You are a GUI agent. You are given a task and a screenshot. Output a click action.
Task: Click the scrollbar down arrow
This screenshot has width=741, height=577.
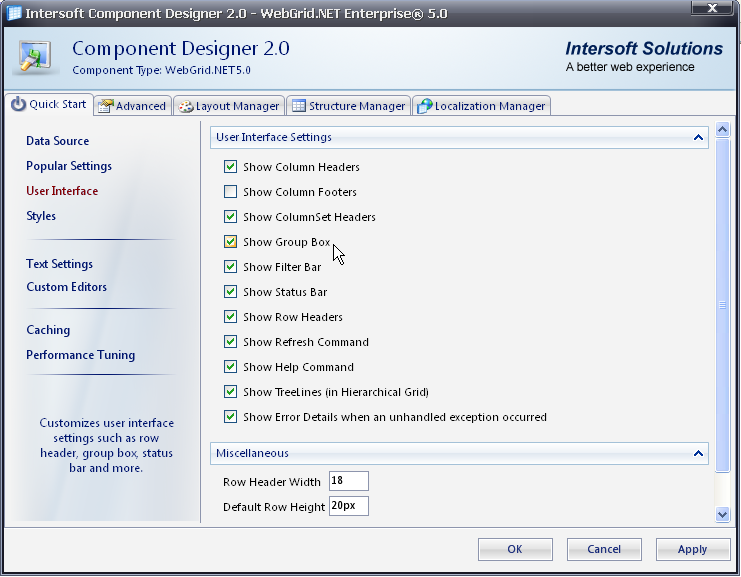[722, 514]
